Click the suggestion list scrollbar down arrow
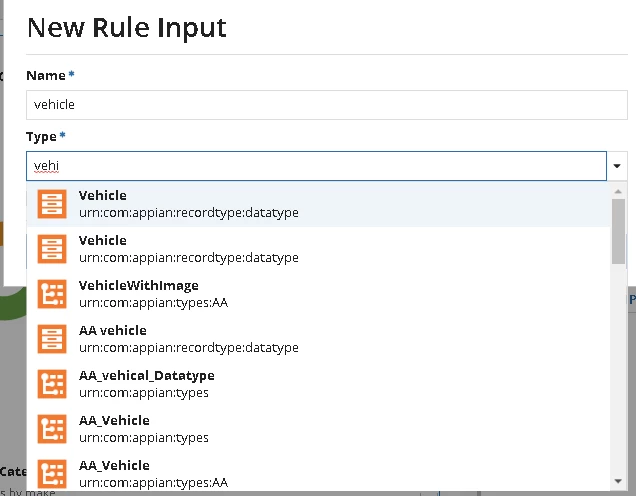636x496 pixels. [618, 481]
